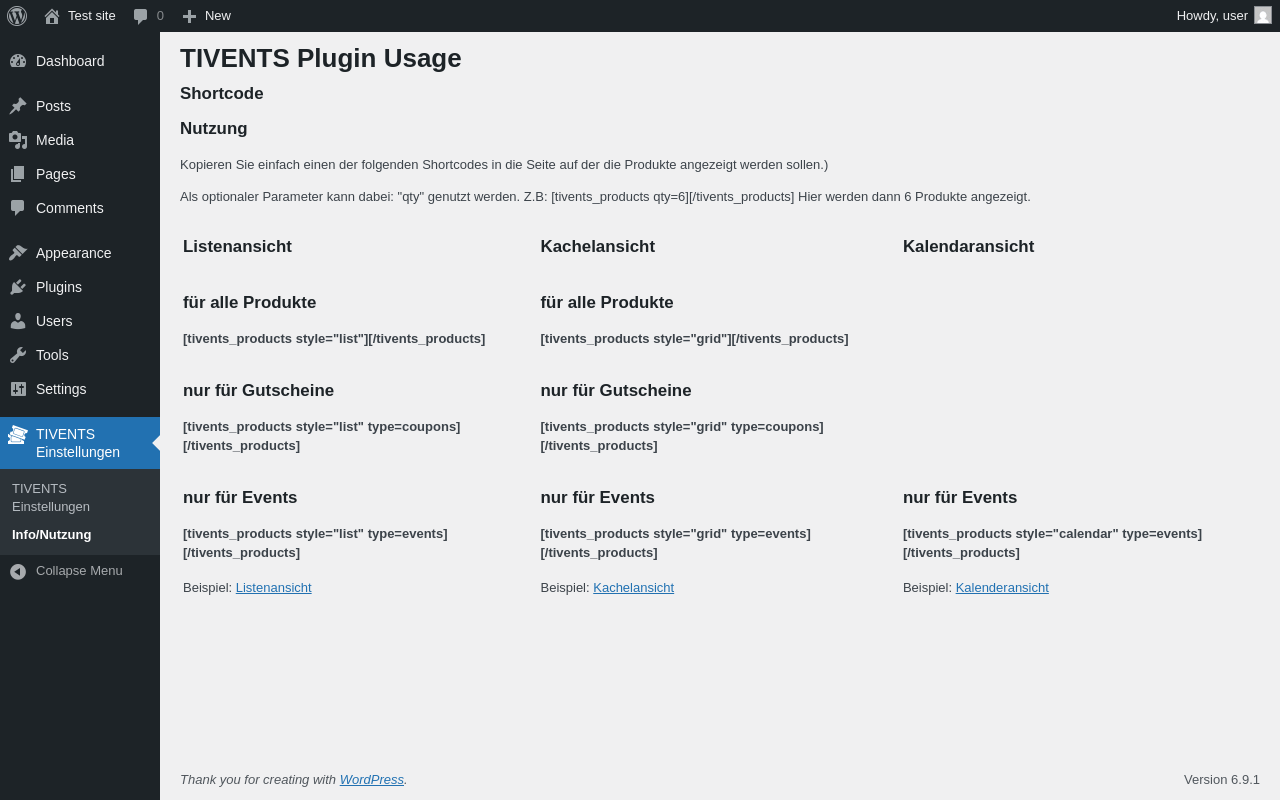
Task: Go to the Plugins menu
Action: 80,287
